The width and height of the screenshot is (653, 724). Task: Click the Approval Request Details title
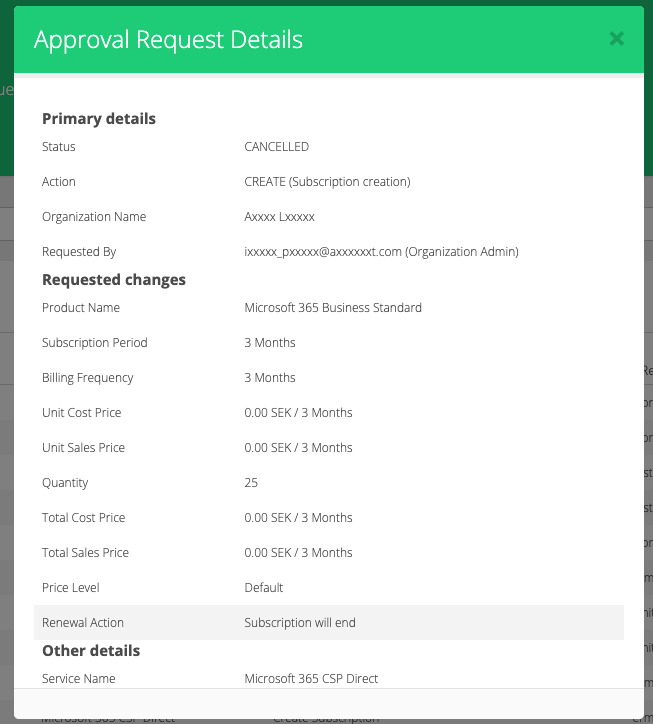click(x=168, y=40)
